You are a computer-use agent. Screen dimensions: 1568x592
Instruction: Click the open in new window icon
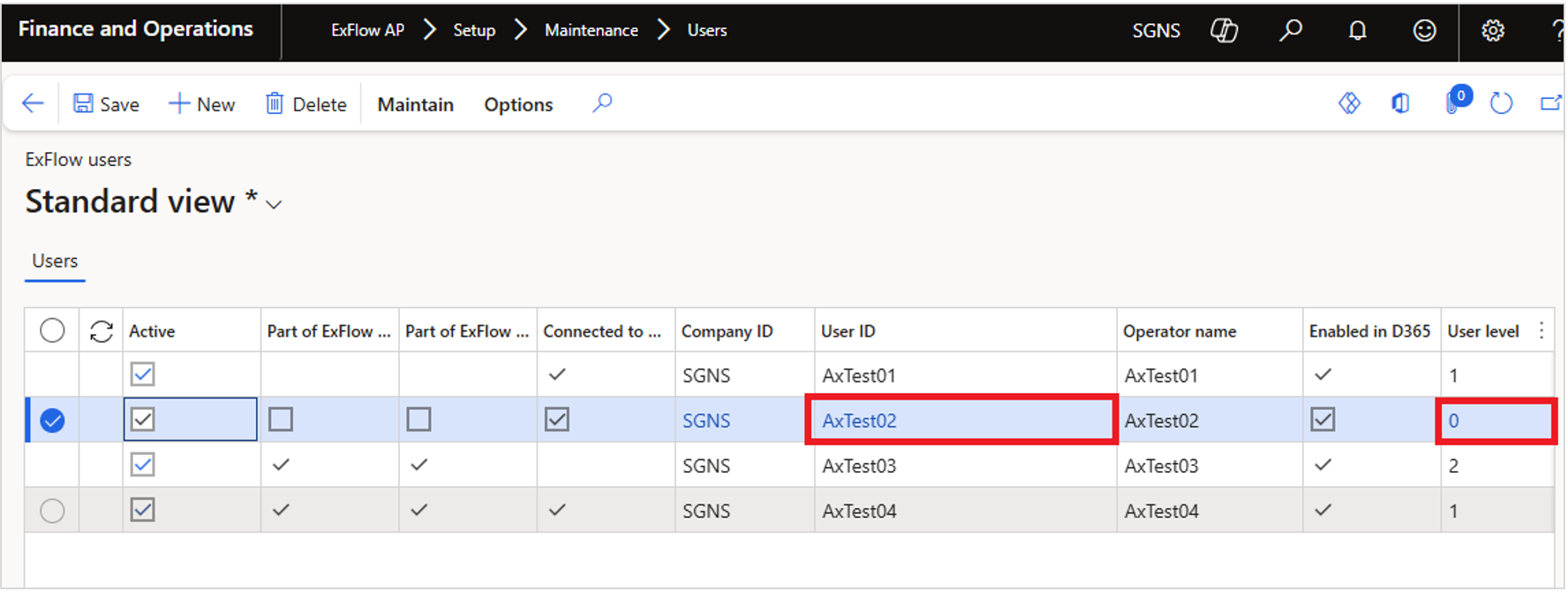click(1551, 103)
